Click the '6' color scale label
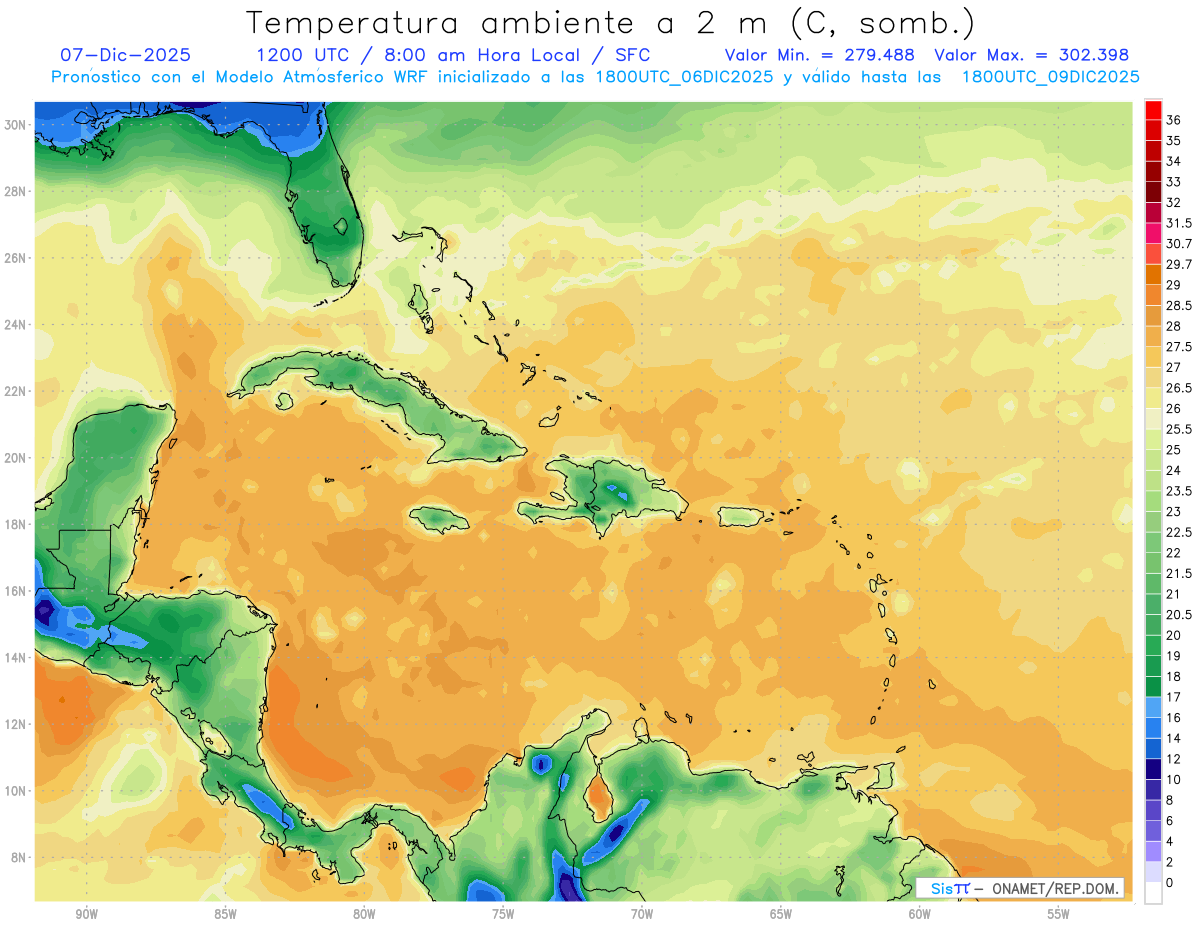The image size is (1200, 927). pos(1170,820)
